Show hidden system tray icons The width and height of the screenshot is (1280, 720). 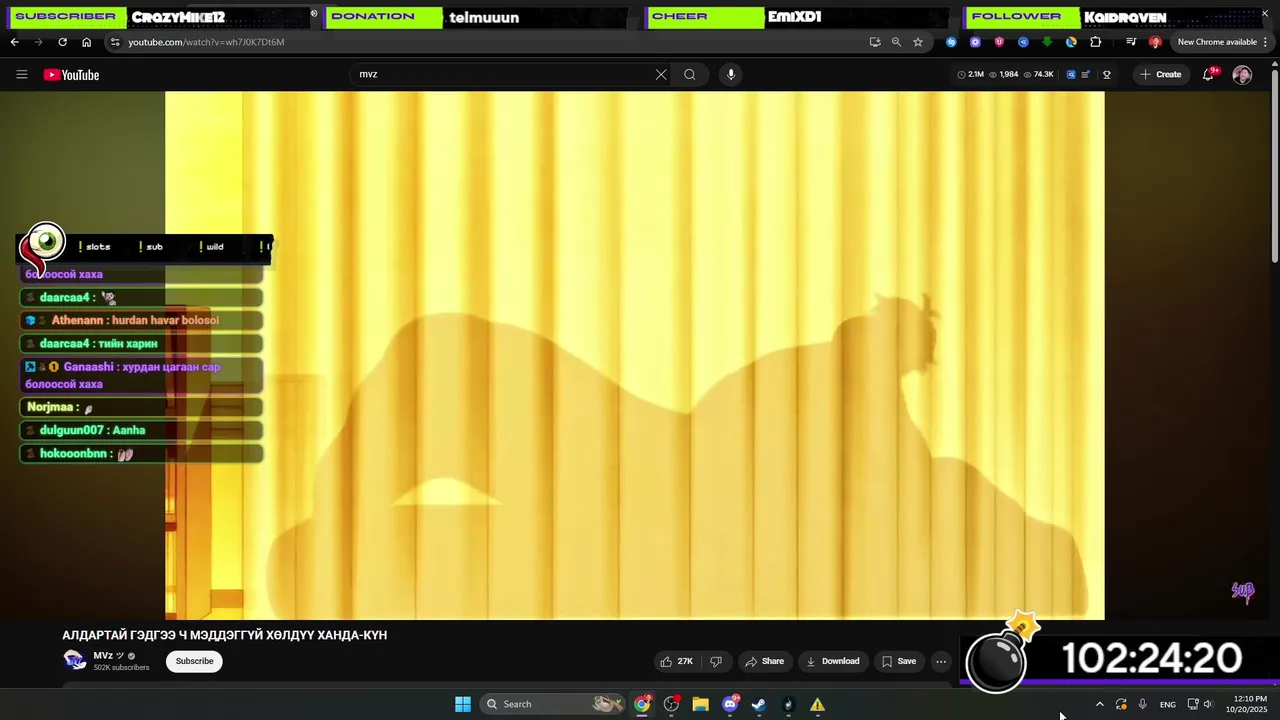coord(1100,704)
